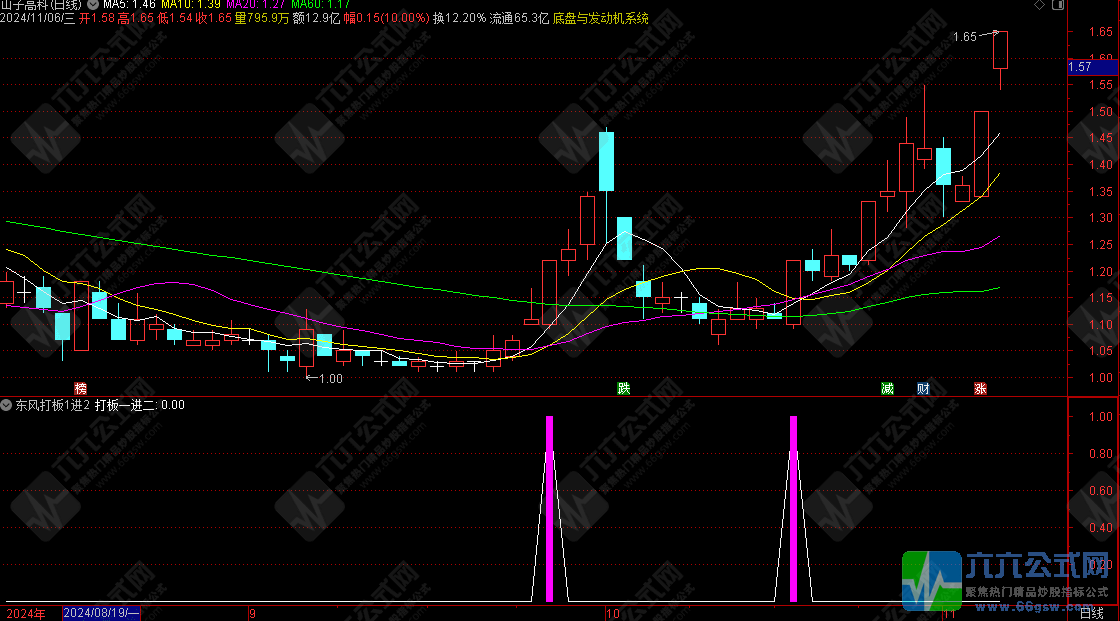Screen dimensions: 1120x621
Task: Select the MA60 moving average label
Action: tap(321, 5)
